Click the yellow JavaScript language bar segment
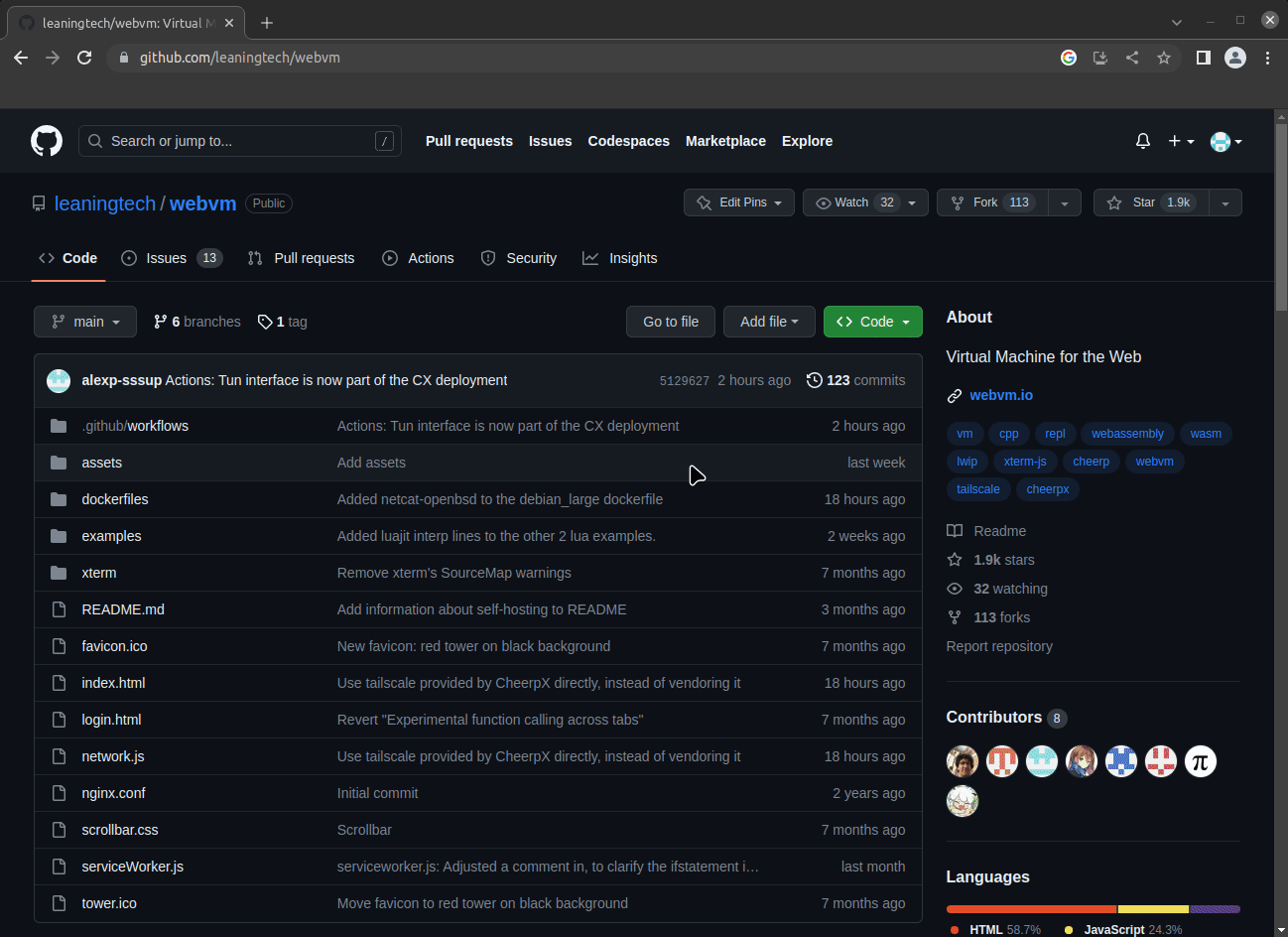The width and height of the screenshot is (1288, 937). (1153, 909)
